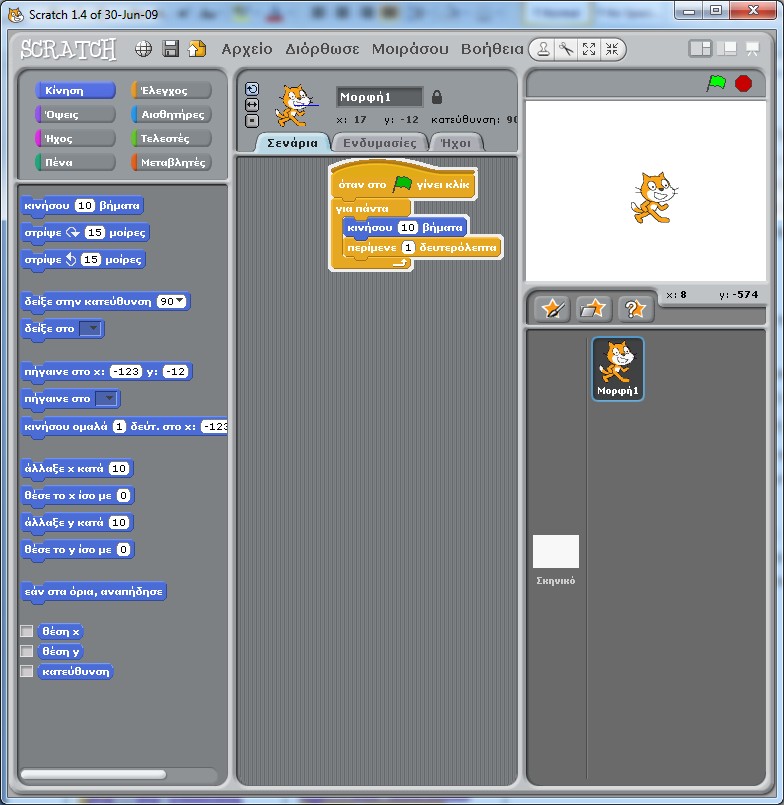Select the Μεταβλητές block category
Screen dimensions: 784x805
point(171,162)
